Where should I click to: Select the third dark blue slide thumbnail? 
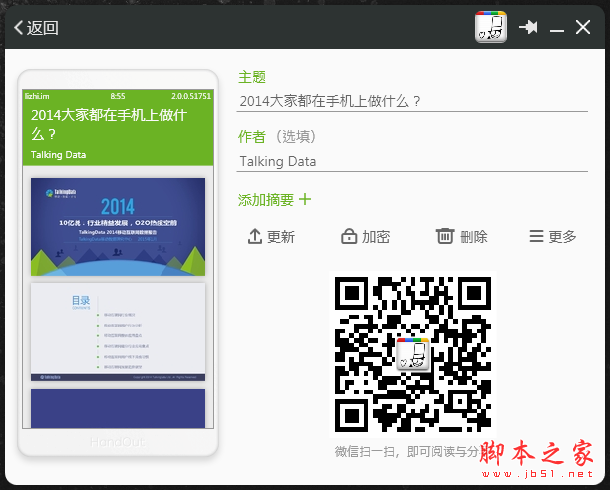(118, 408)
